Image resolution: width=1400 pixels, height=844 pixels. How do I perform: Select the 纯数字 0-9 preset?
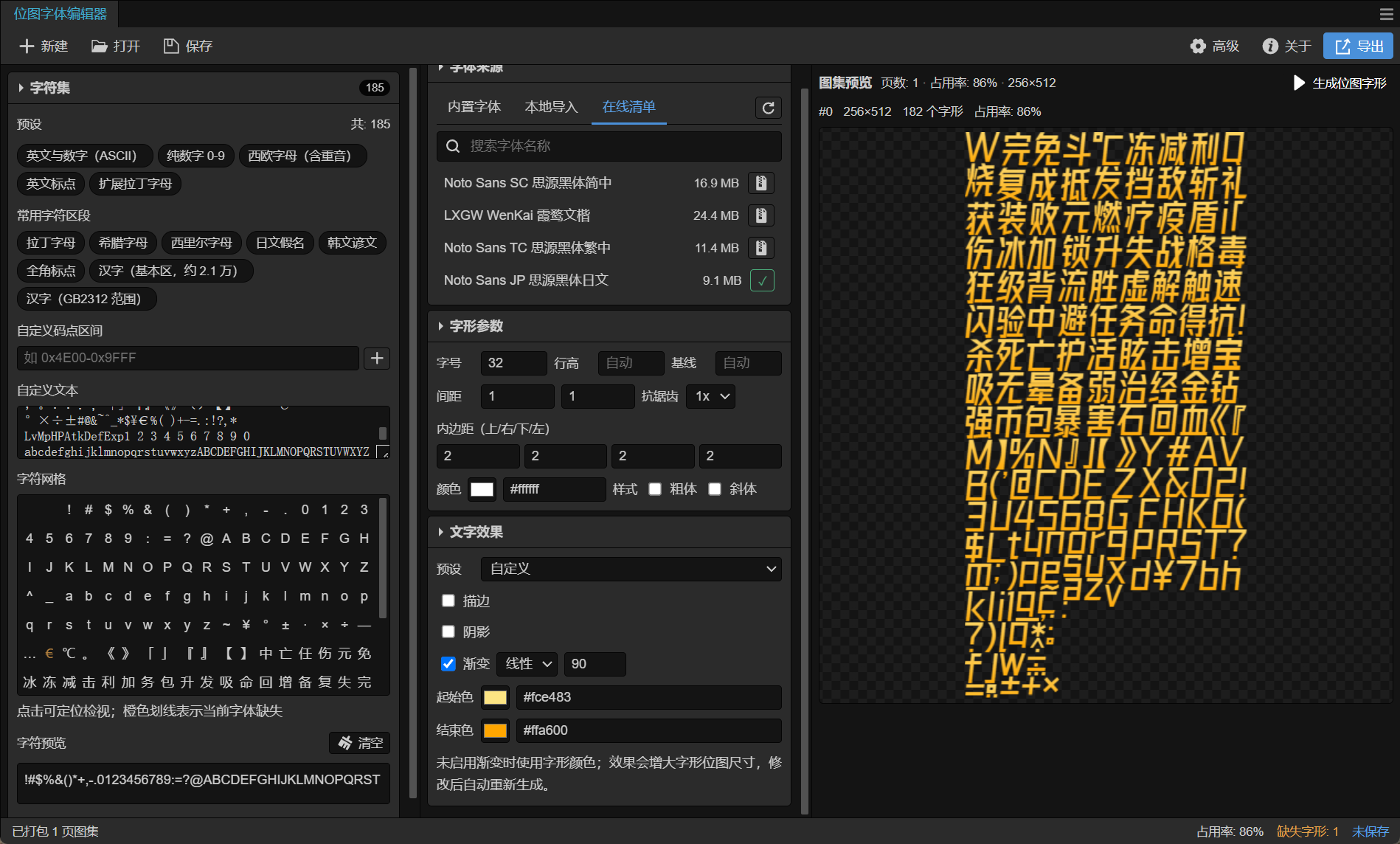(195, 156)
